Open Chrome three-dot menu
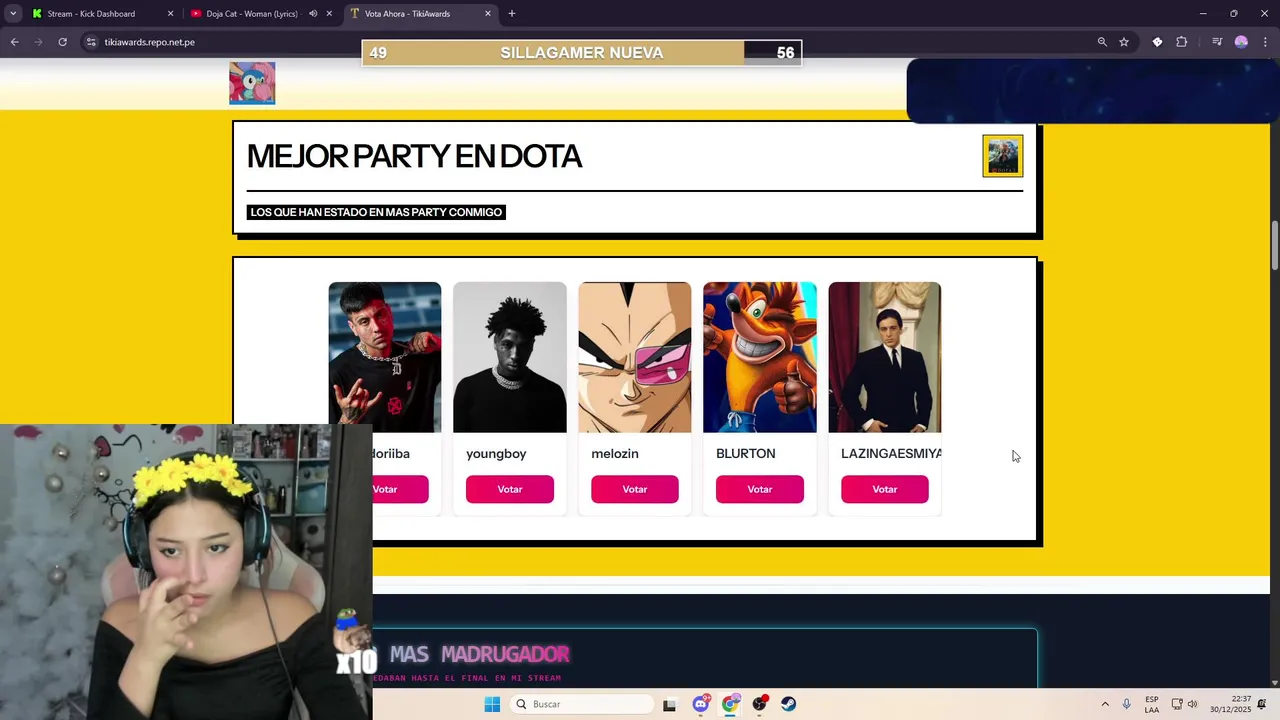 [x=1265, y=42]
